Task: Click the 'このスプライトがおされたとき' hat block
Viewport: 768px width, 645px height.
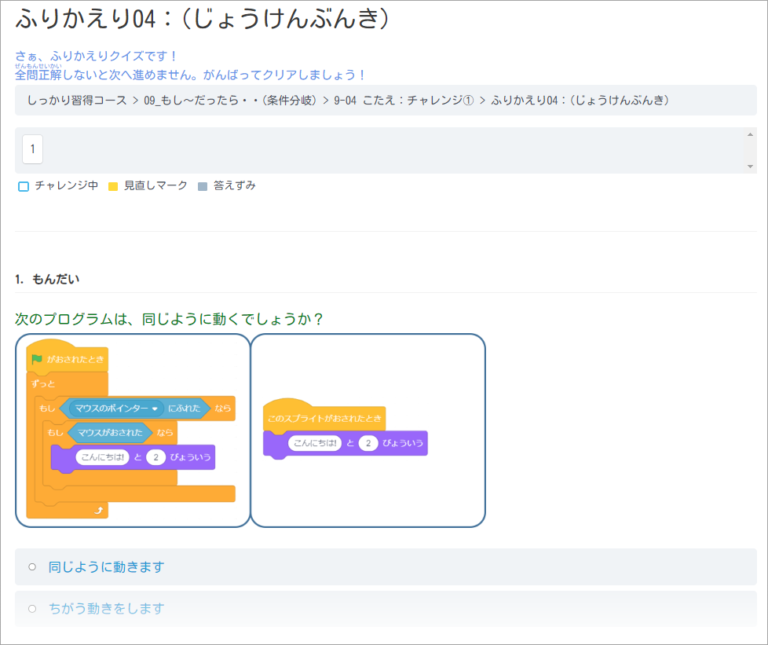Action: tap(324, 417)
